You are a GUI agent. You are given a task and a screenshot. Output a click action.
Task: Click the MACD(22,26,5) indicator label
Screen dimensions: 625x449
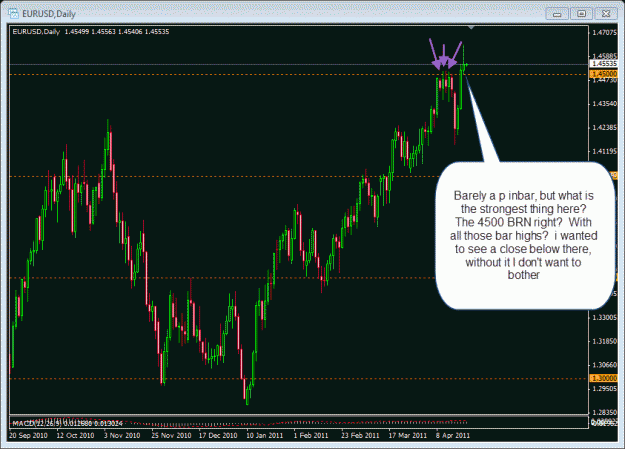click(x=39, y=423)
